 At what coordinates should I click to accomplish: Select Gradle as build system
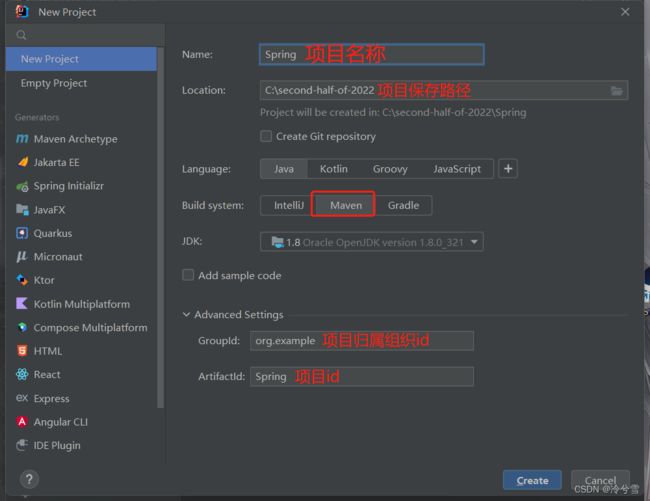[404, 205]
